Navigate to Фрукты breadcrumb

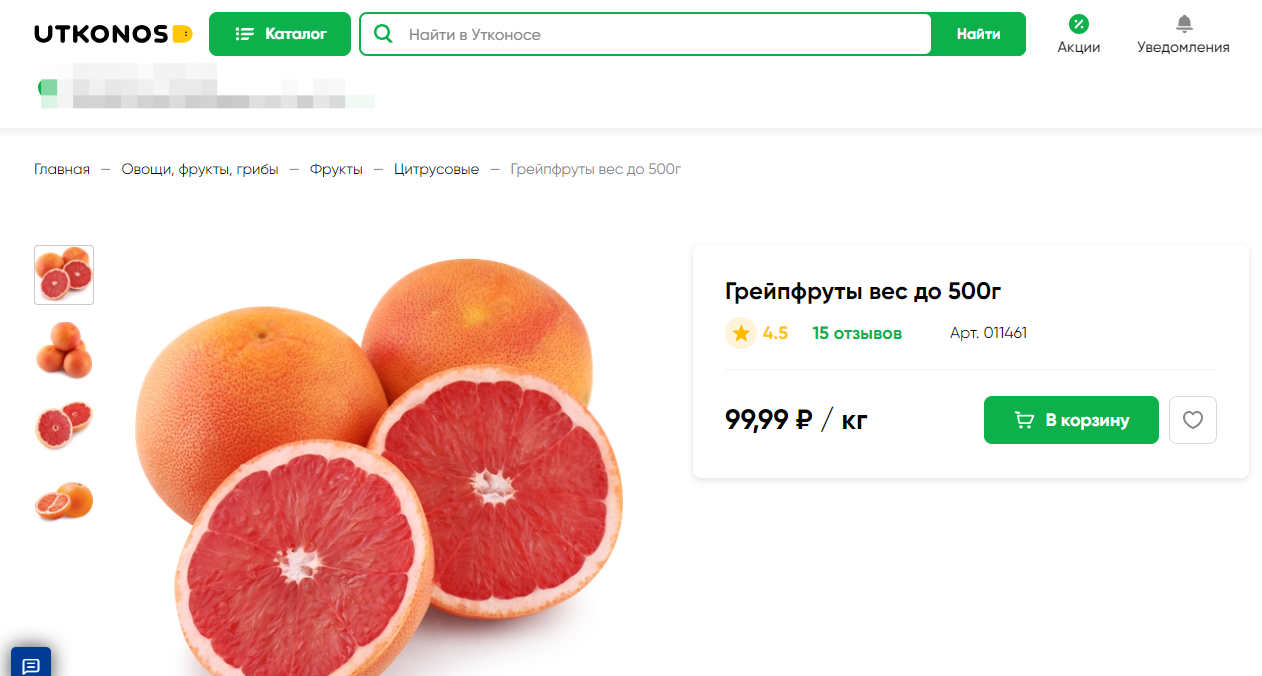point(336,169)
